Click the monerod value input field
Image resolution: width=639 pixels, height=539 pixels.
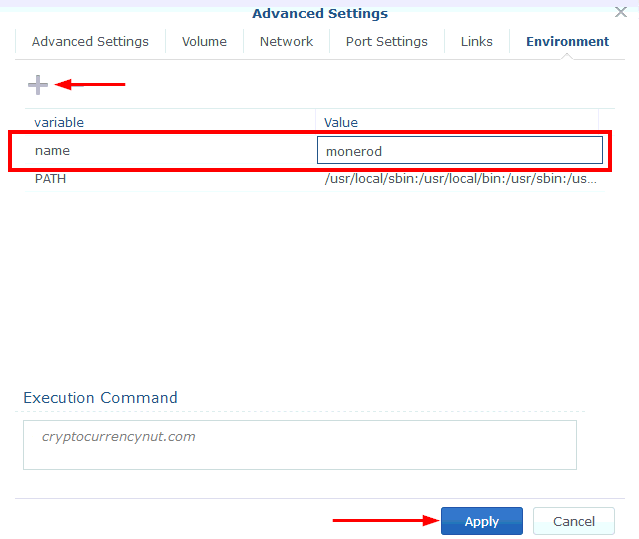[460, 151]
